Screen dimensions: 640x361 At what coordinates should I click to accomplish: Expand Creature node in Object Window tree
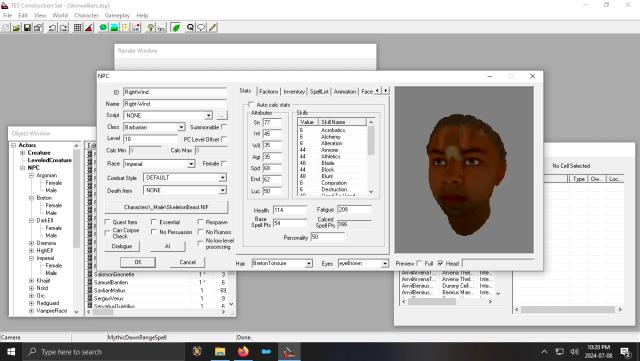click(x=23, y=153)
